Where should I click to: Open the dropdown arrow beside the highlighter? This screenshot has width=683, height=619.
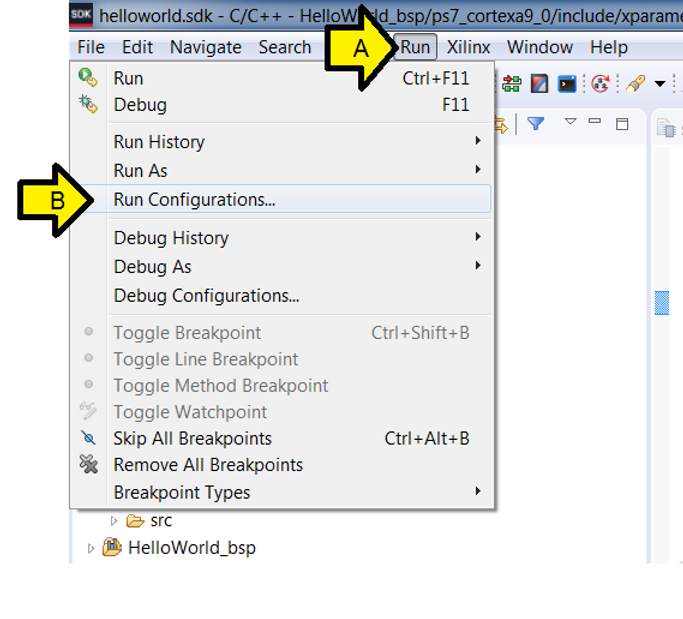pyautogui.click(x=660, y=85)
